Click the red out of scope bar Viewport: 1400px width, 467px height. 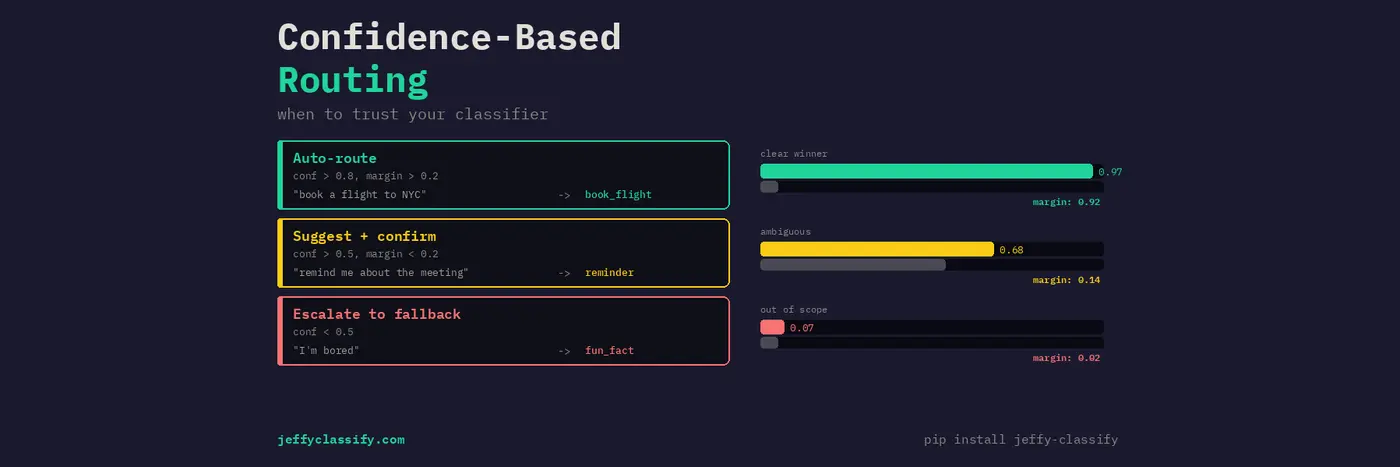pyautogui.click(x=772, y=327)
